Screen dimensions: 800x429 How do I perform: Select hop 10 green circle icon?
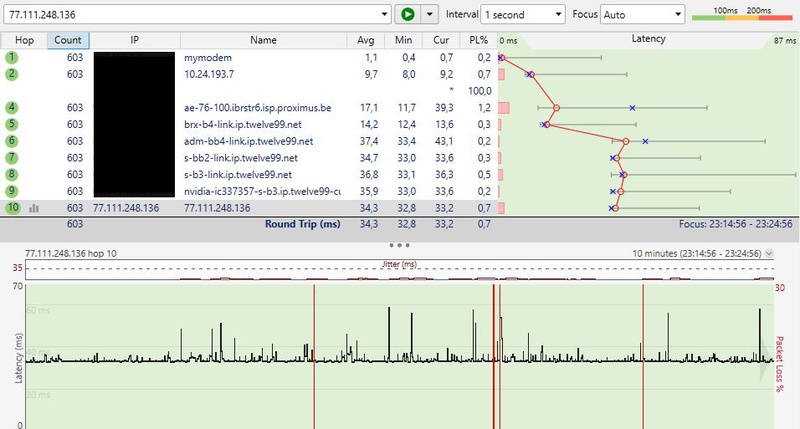click(12, 208)
